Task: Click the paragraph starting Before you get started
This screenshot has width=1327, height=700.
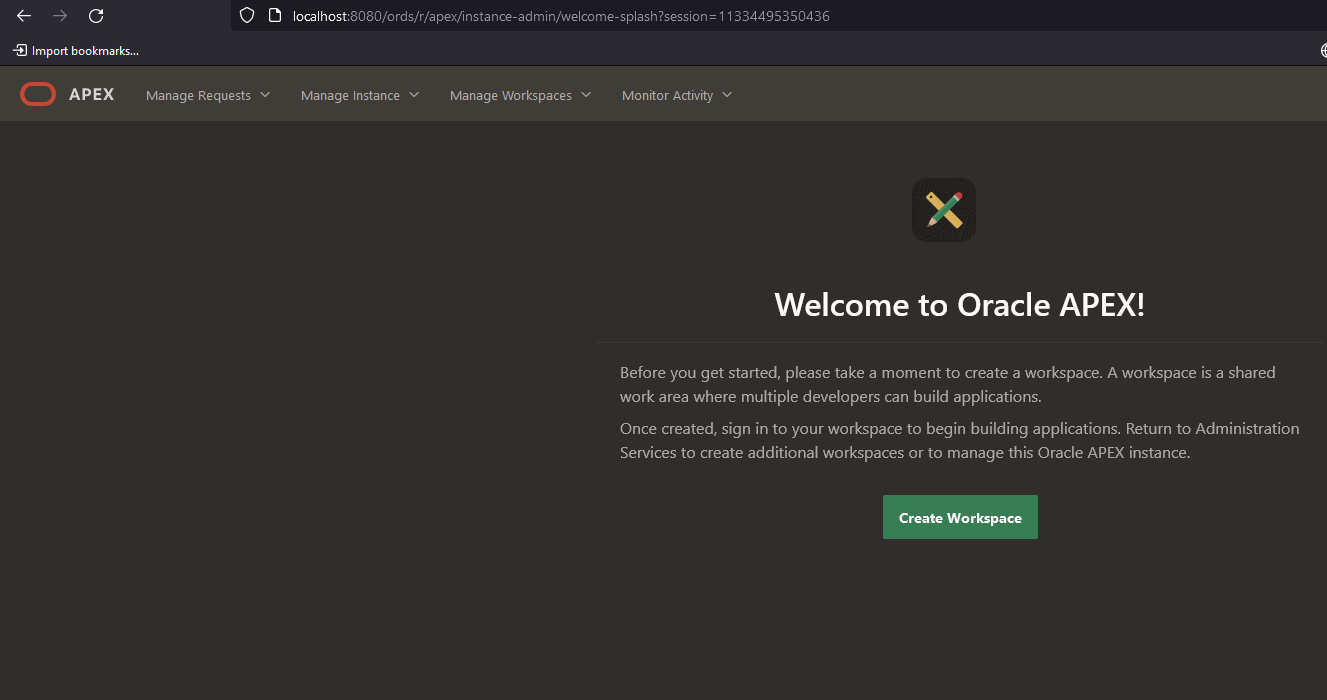Action: (948, 384)
